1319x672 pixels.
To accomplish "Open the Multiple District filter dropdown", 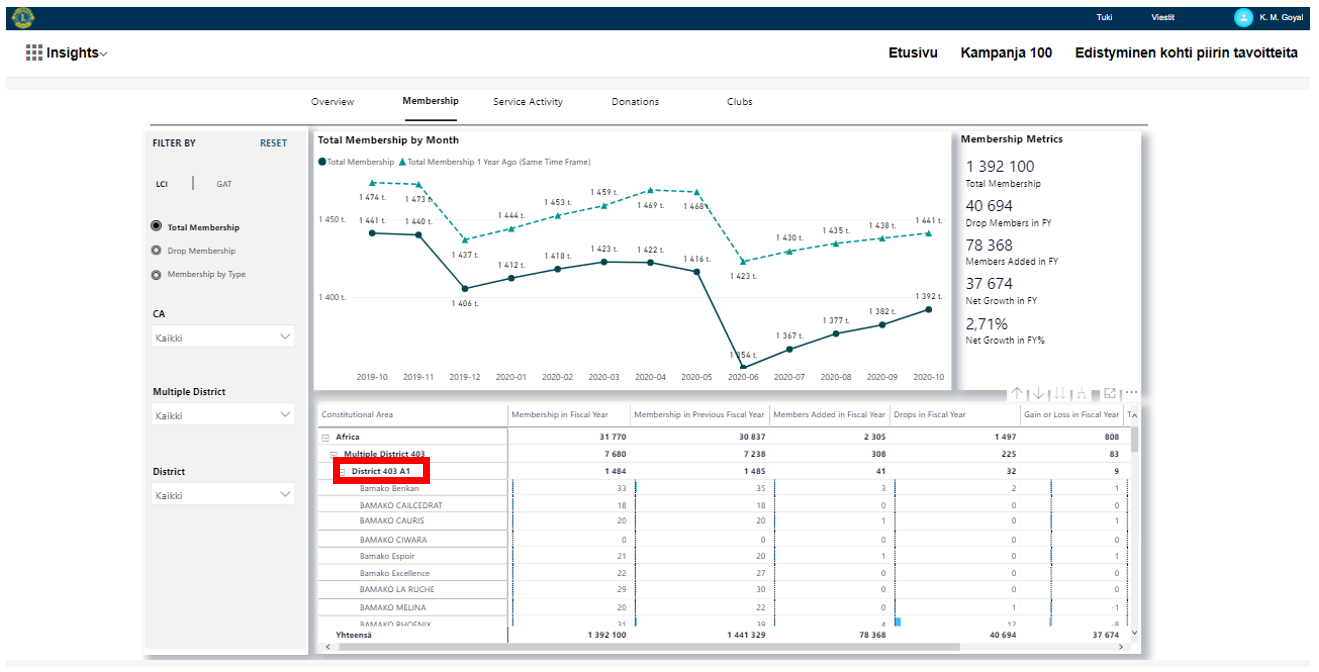I will [223, 415].
